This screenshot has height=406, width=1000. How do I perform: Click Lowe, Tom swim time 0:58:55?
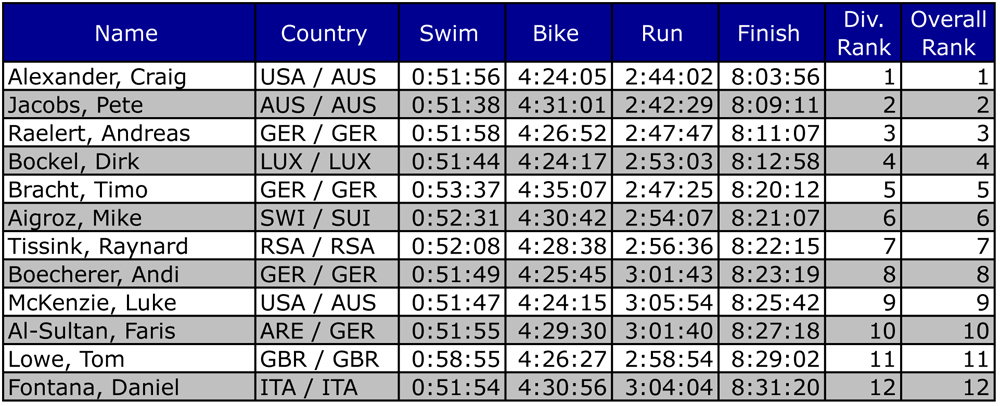point(452,359)
